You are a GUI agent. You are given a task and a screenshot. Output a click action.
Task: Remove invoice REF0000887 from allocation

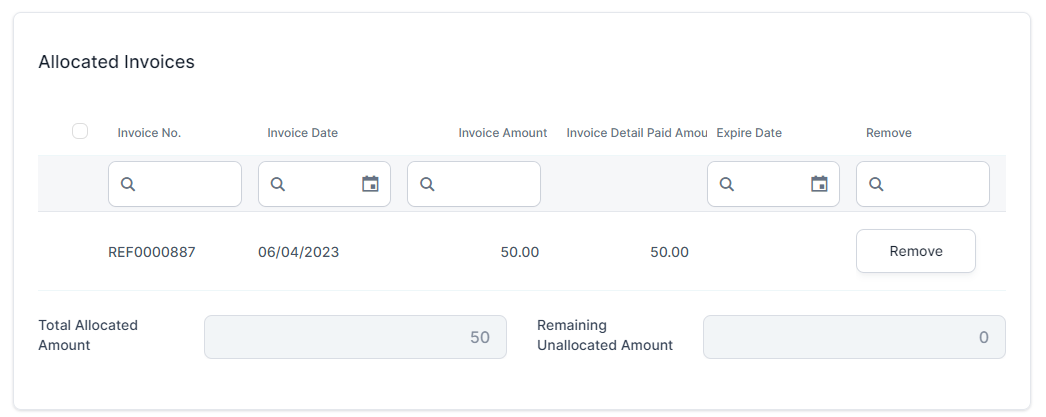pyautogui.click(x=915, y=251)
